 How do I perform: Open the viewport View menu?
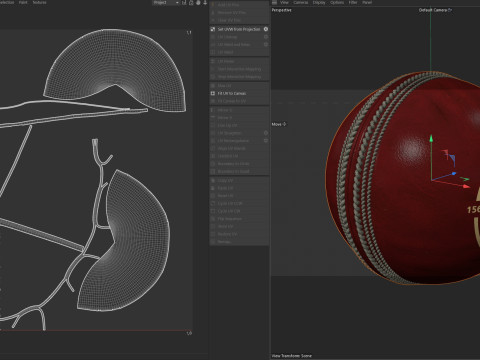pyautogui.click(x=284, y=2)
